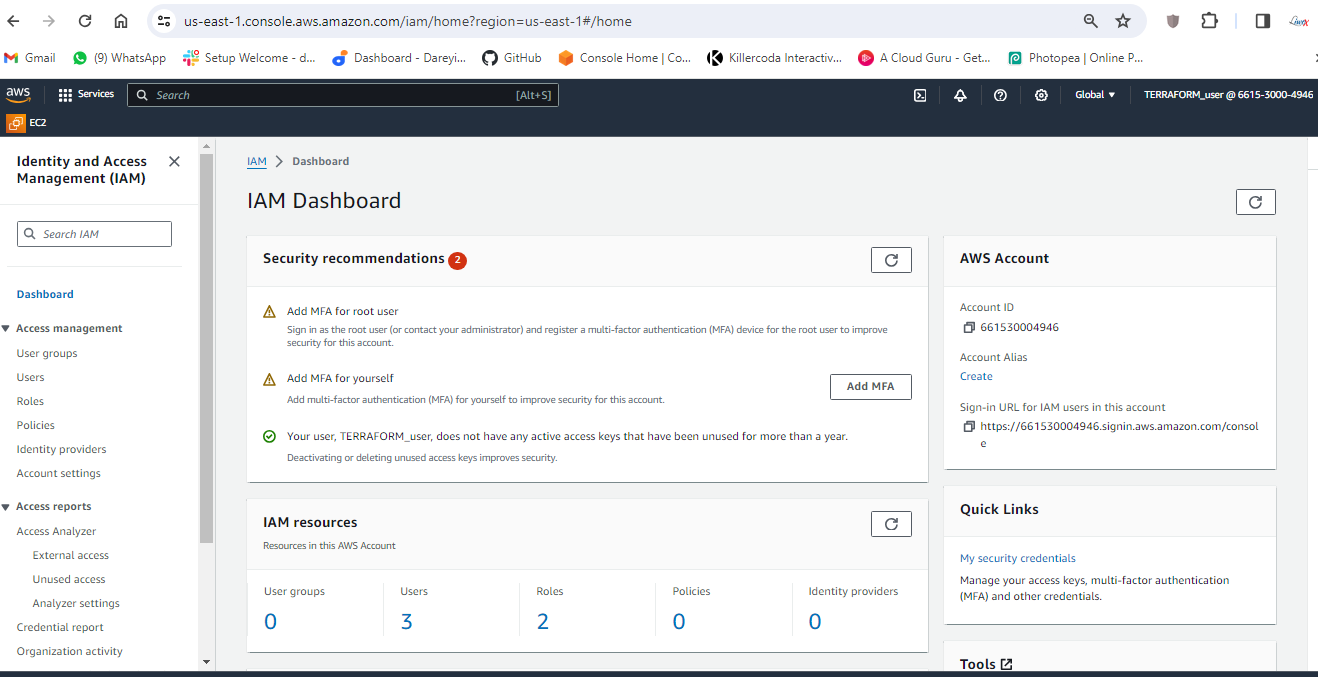Collapse the Access reports section
This screenshot has height=677, width=1318.
point(7,507)
